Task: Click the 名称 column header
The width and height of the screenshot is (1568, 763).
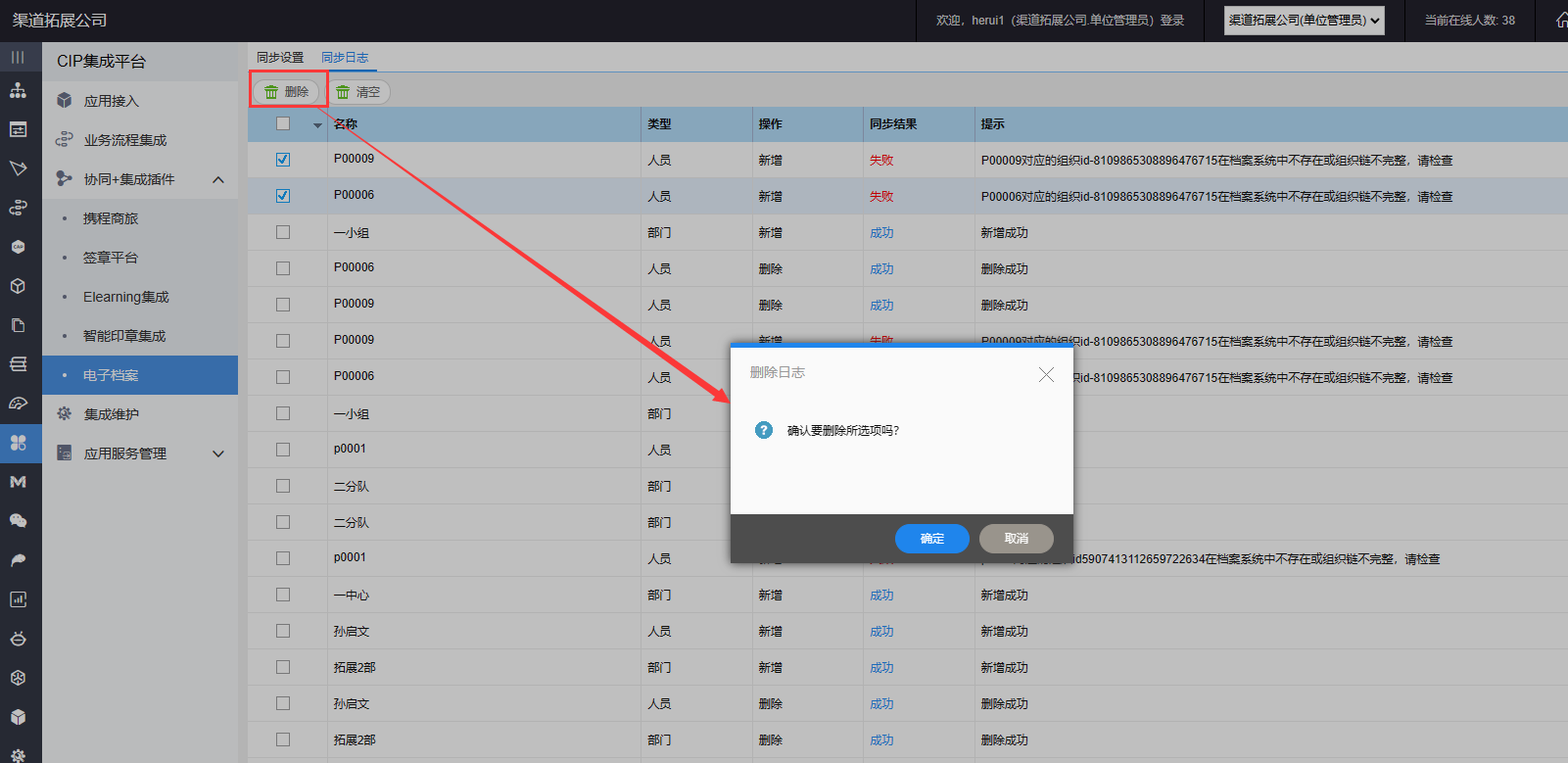Action: coord(346,124)
